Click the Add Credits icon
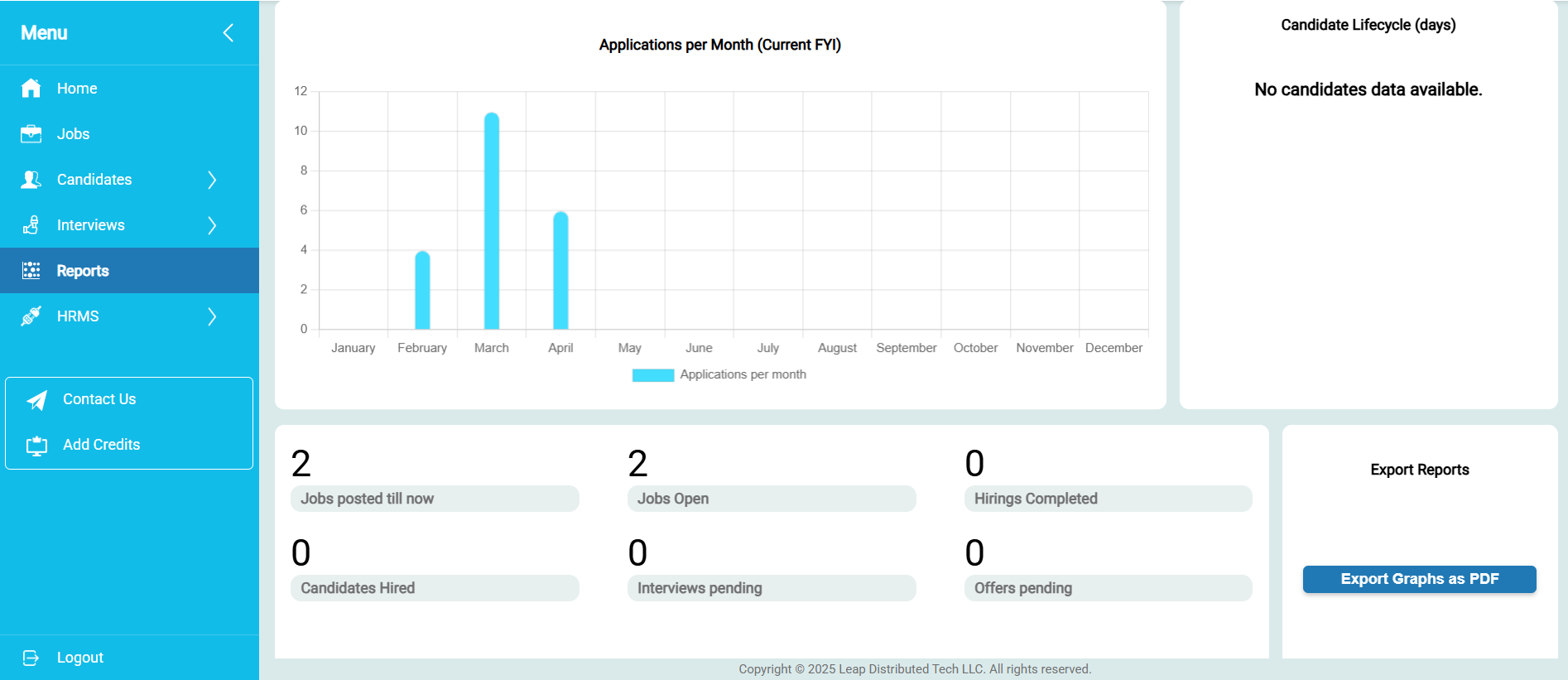Screen dimensions: 1568x680 37,446
